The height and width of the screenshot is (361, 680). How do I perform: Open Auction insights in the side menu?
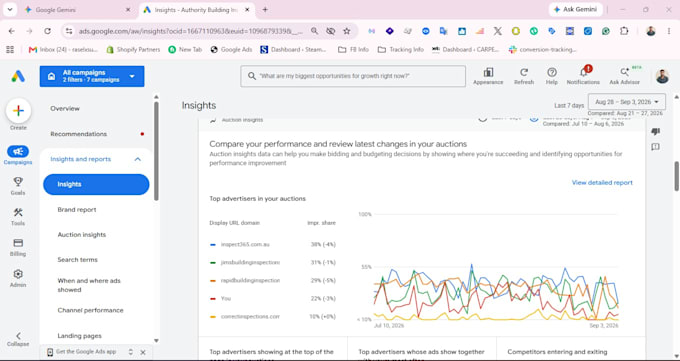(x=82, y=235)
